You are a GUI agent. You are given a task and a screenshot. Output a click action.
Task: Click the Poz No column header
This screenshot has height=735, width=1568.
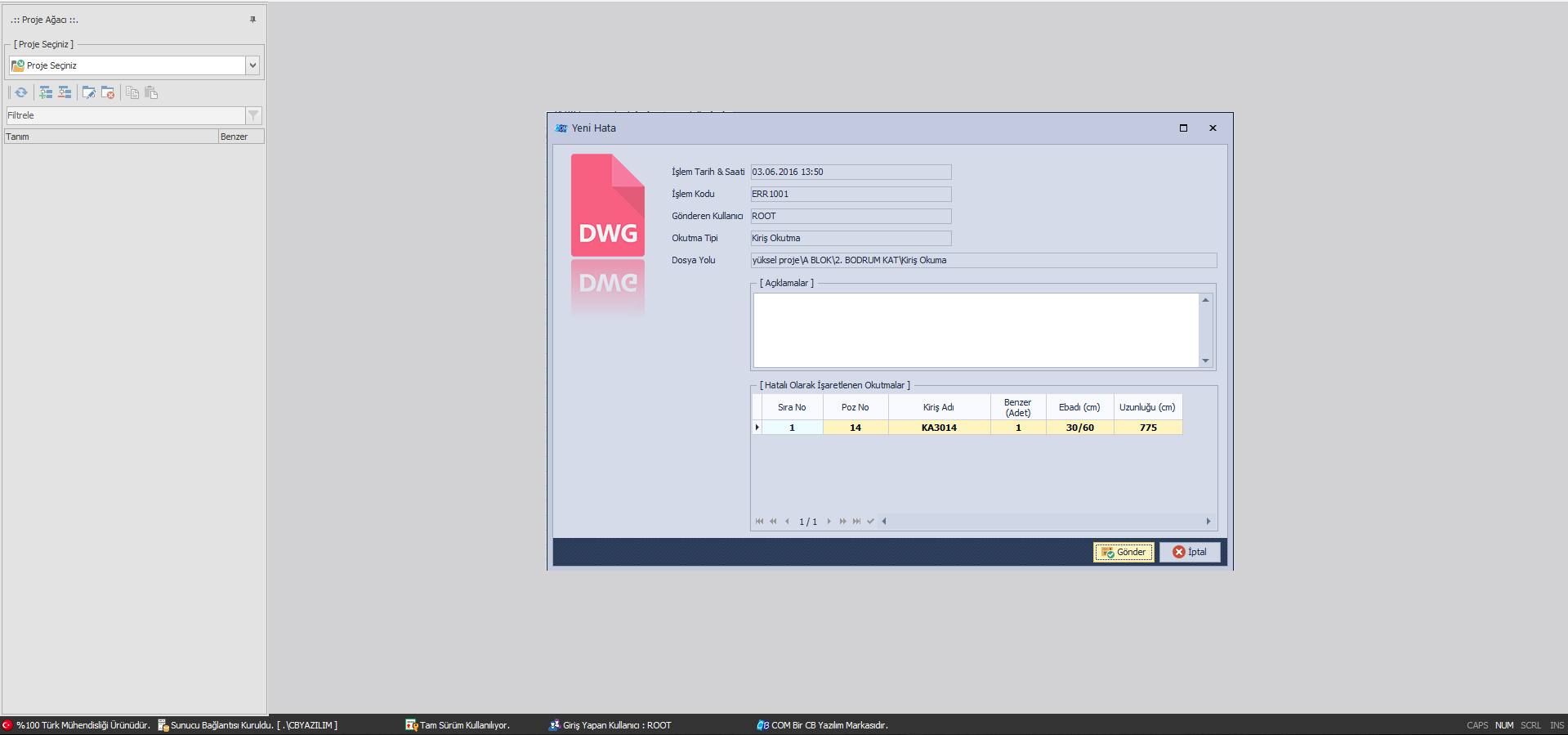[x=855, y=407]
